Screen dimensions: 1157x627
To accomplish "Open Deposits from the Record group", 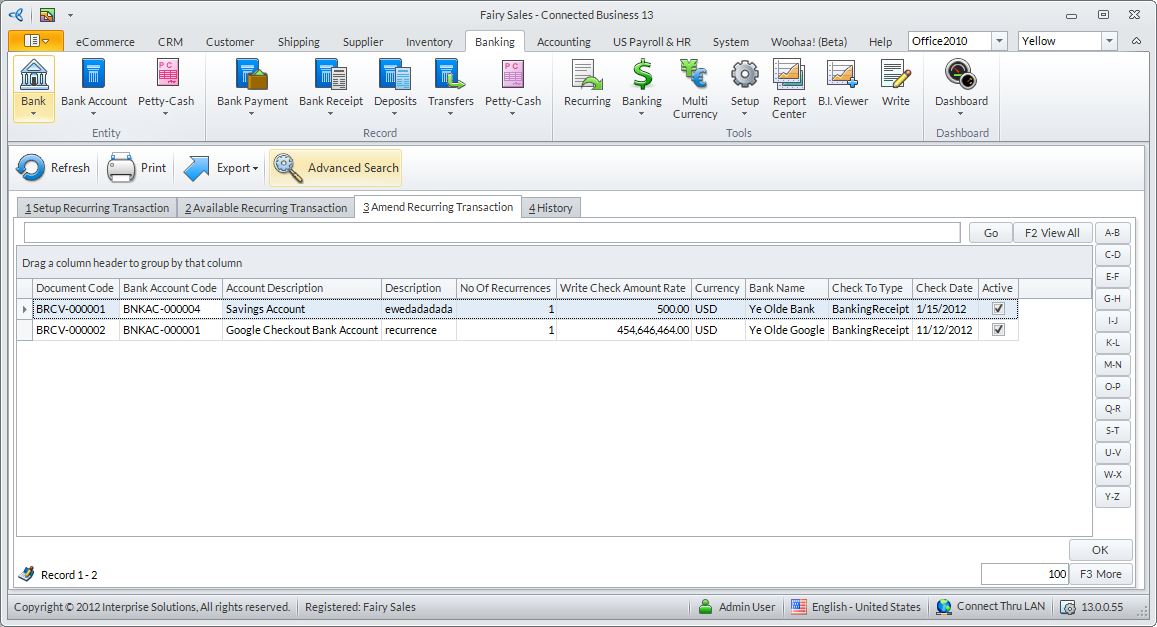I will click(395, 76).
